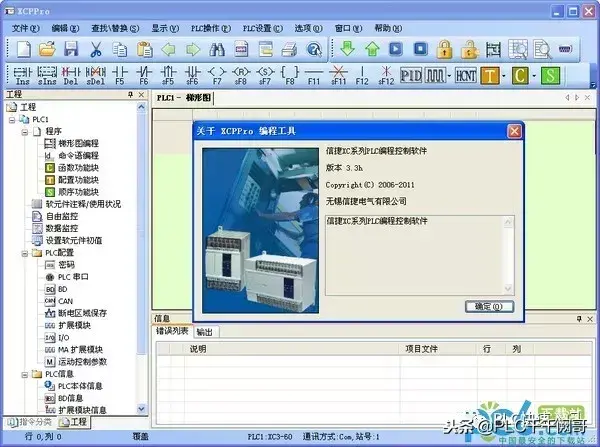This screenshot has width=600, height=447.
Task: Stop the PLC with the blue stop icon
Action: click(x=421, y=49)
